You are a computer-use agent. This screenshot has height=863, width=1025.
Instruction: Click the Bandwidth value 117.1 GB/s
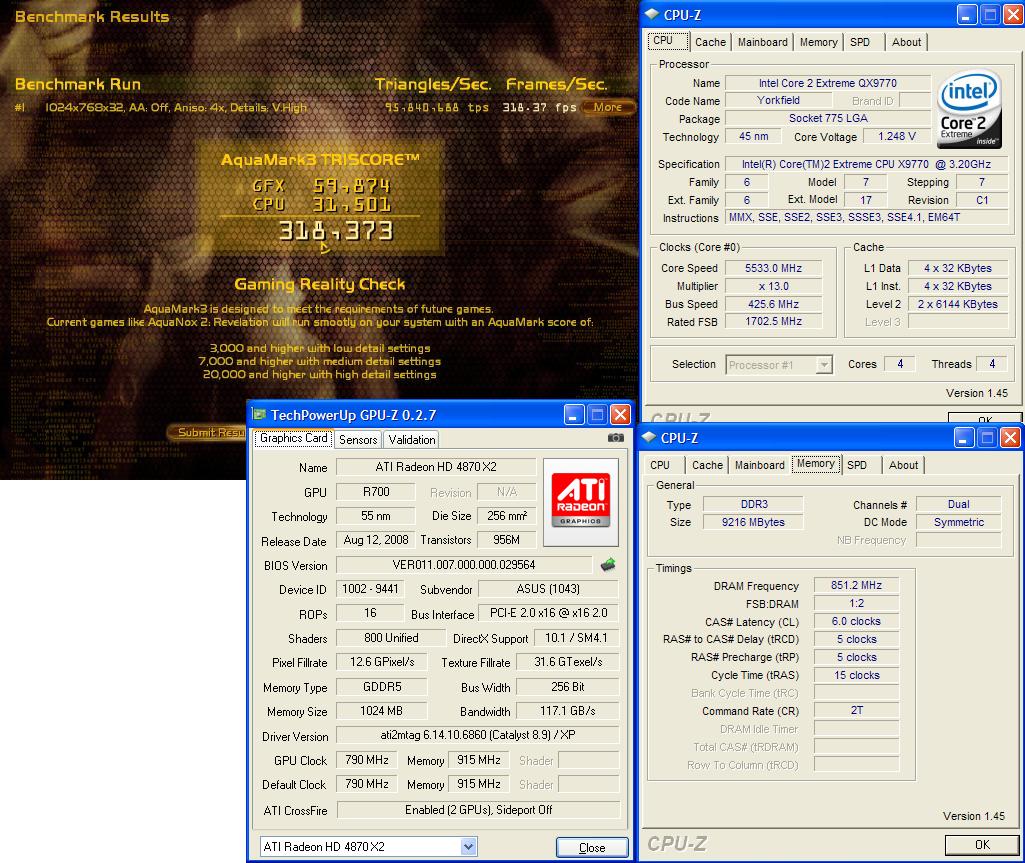(567, 711)
